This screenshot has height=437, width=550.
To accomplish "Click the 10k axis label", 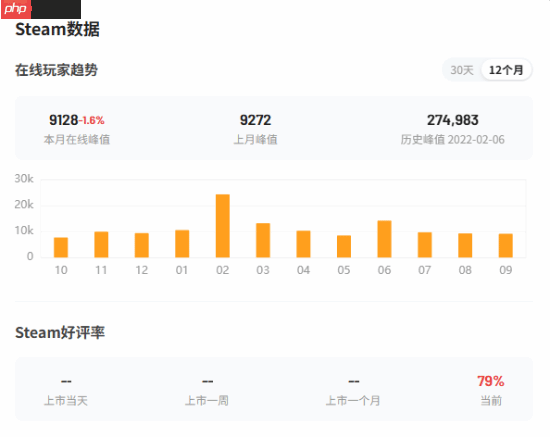I will [x=24, y=230].
